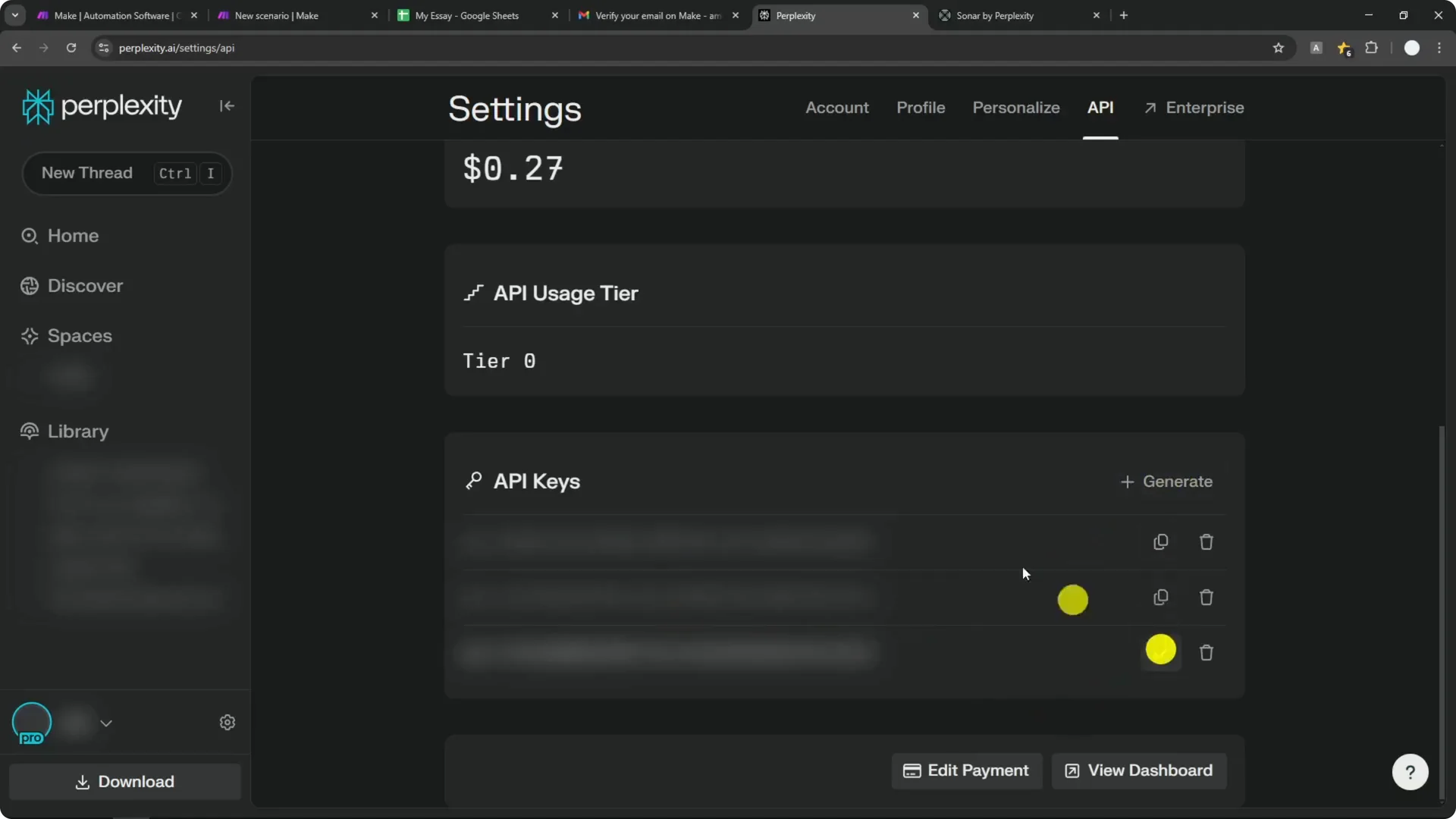
Task: Copy the first API key
Action: click(1160, 541)
